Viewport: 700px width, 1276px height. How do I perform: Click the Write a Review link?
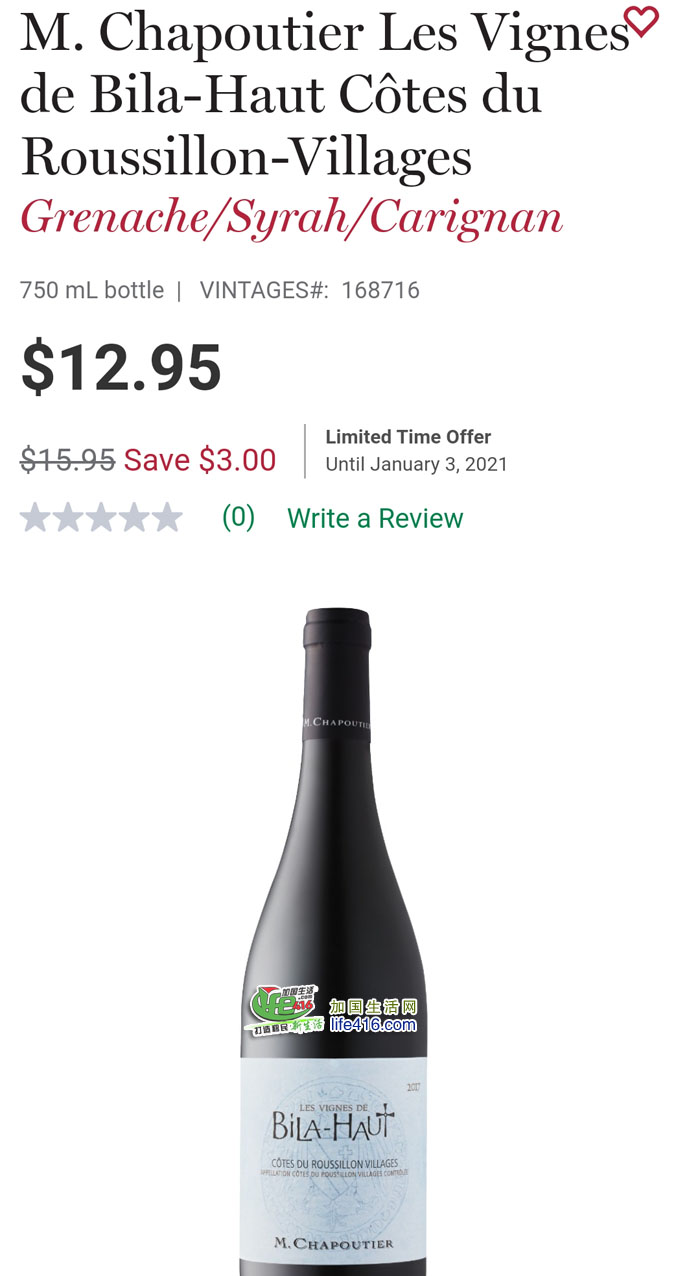(x=375, y=518)
